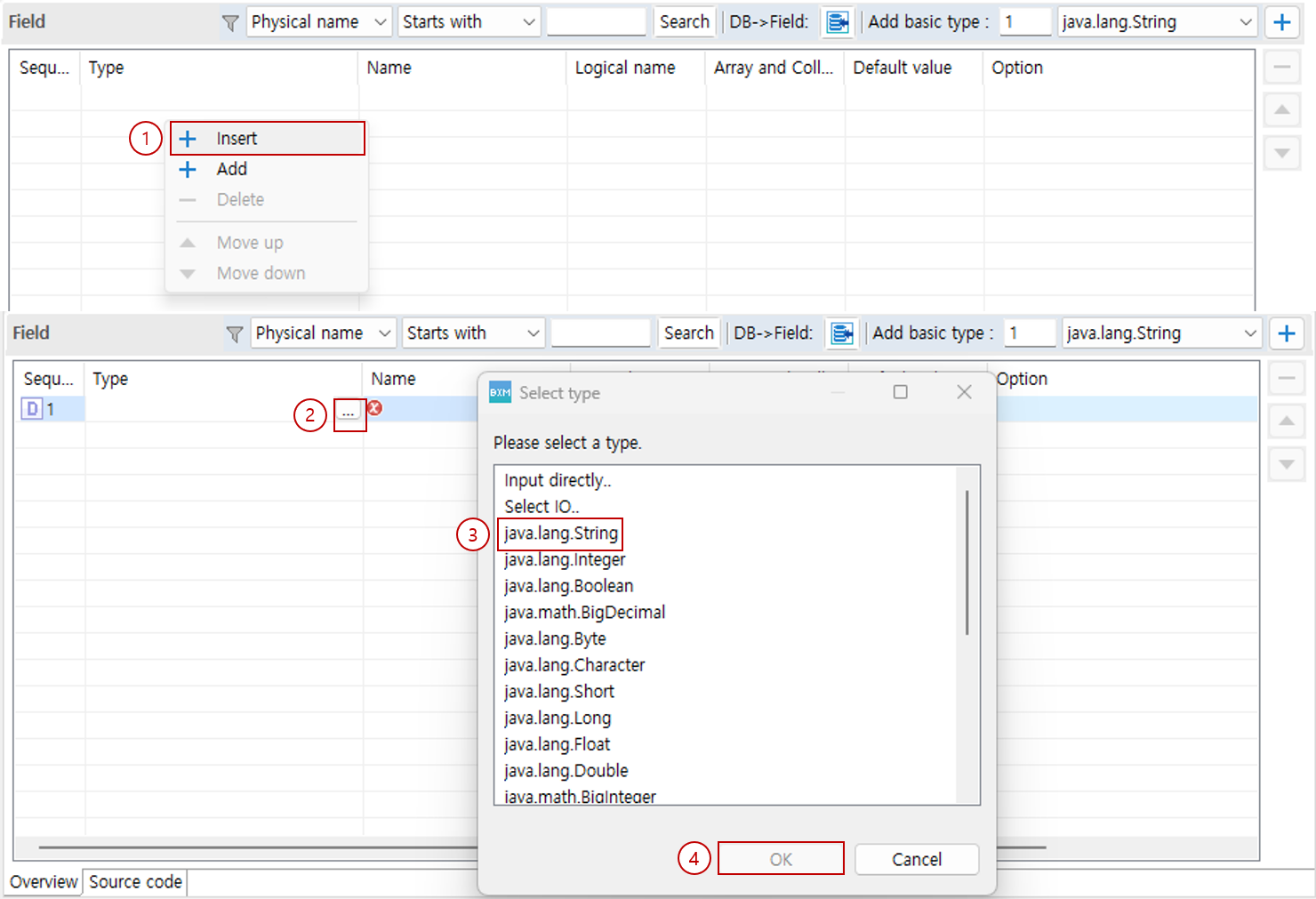
Task: Click the filter funnel icon in the top Field panel
Action: pos(230,23)
